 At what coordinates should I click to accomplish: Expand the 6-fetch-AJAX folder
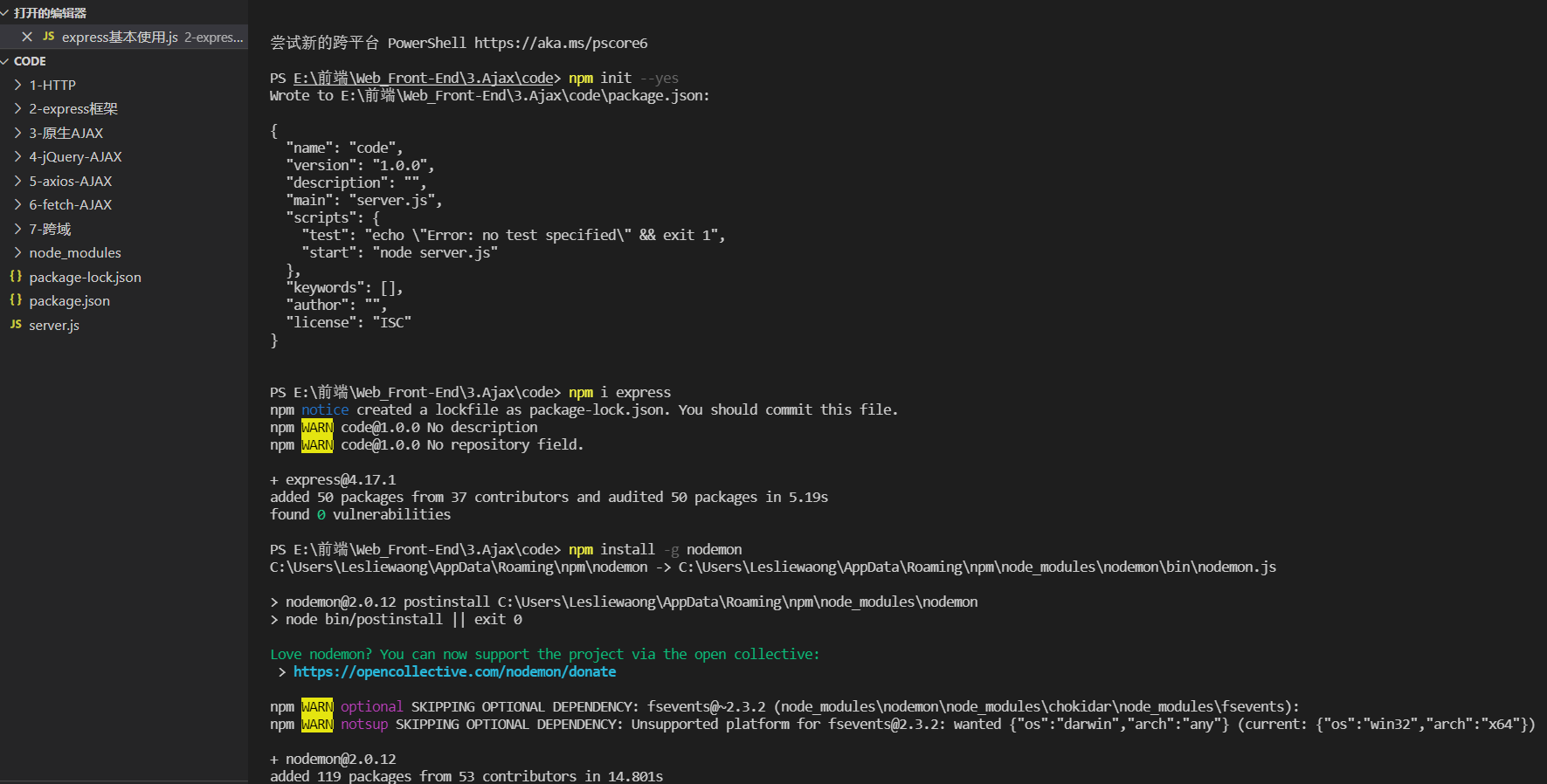click(x=70, y=205)
